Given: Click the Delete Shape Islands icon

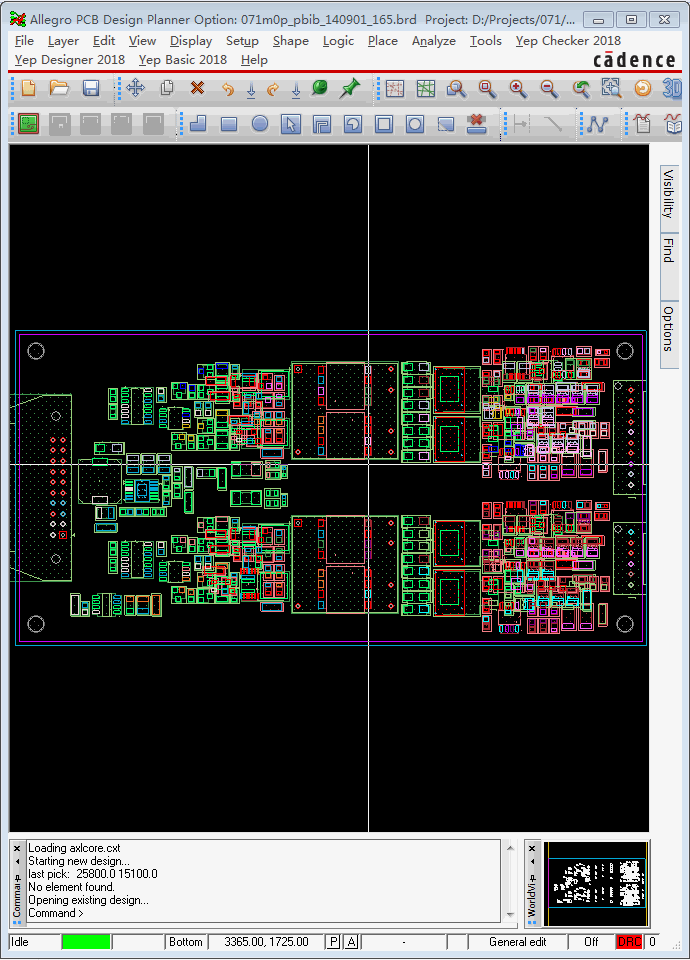Looking at the screenshot, I should click(476, 124).
